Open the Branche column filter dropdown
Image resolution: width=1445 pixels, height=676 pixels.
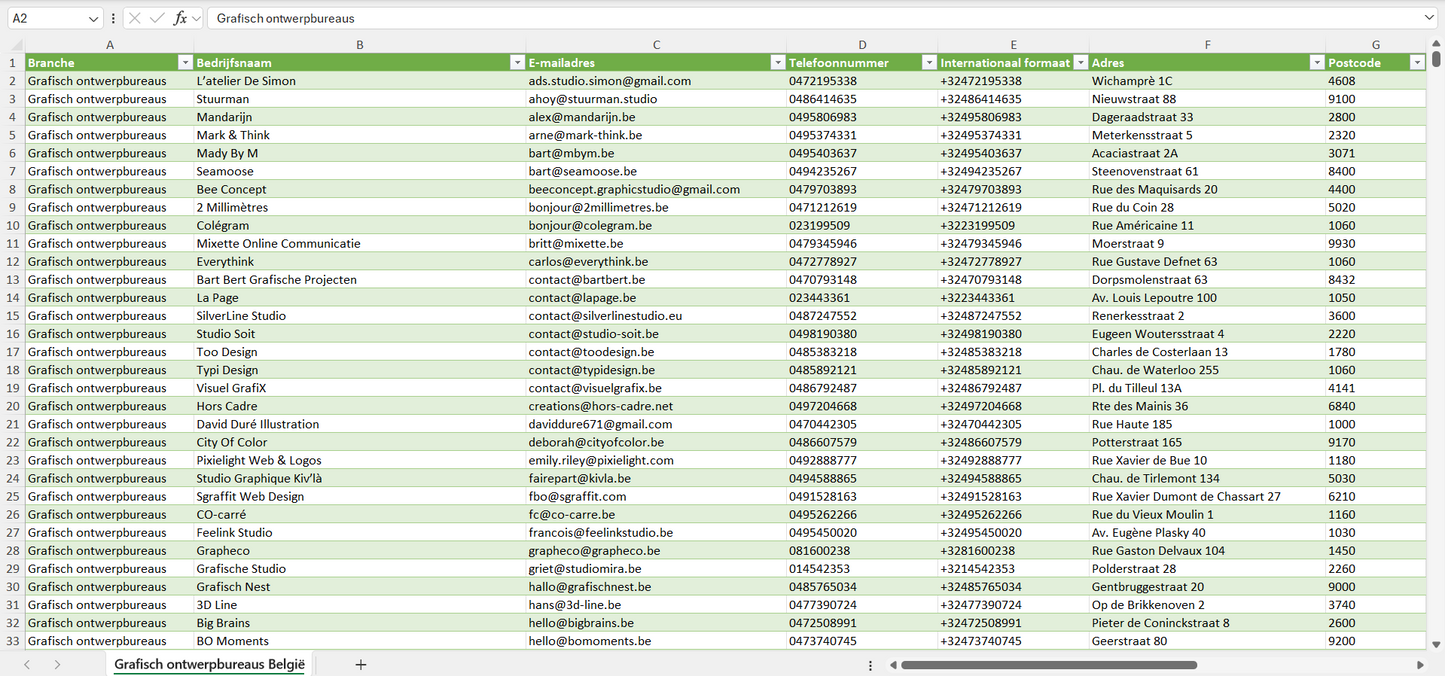click(x=184, y=63)
